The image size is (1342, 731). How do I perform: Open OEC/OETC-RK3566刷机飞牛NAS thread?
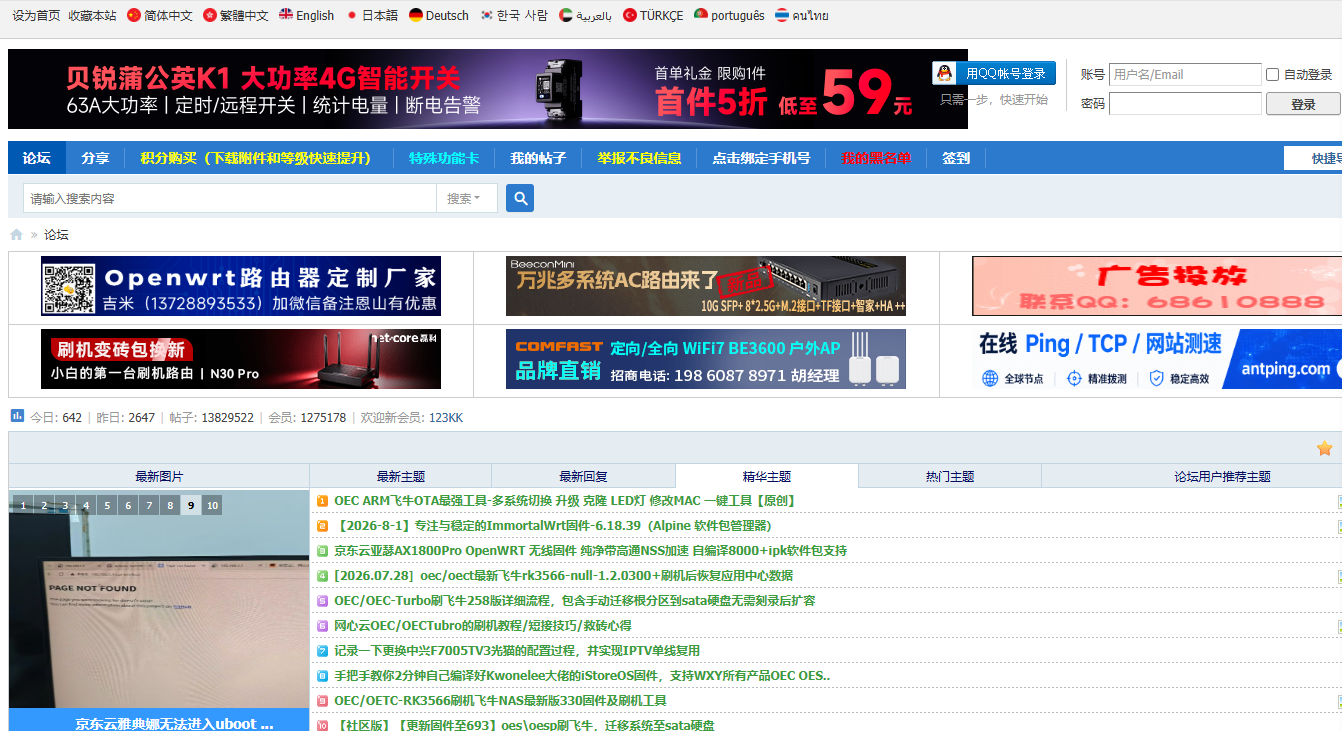[500, 701]
